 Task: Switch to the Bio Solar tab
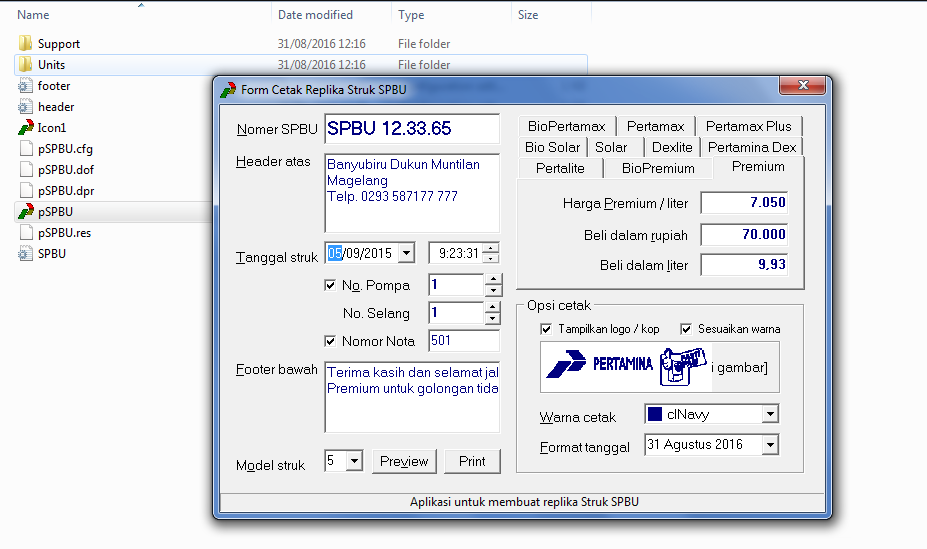552,147
